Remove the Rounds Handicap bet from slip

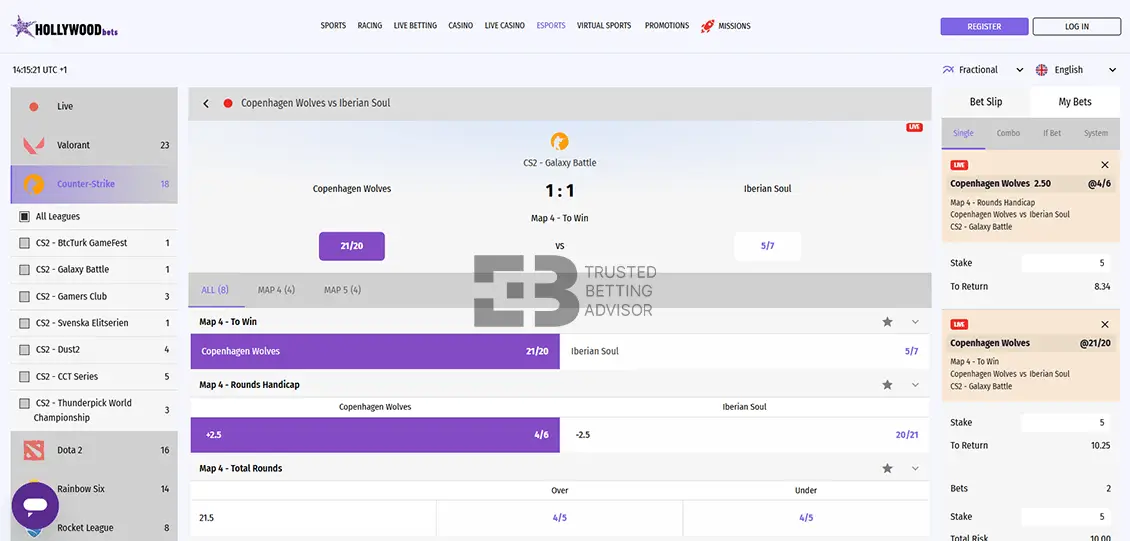click(1105, 165)
